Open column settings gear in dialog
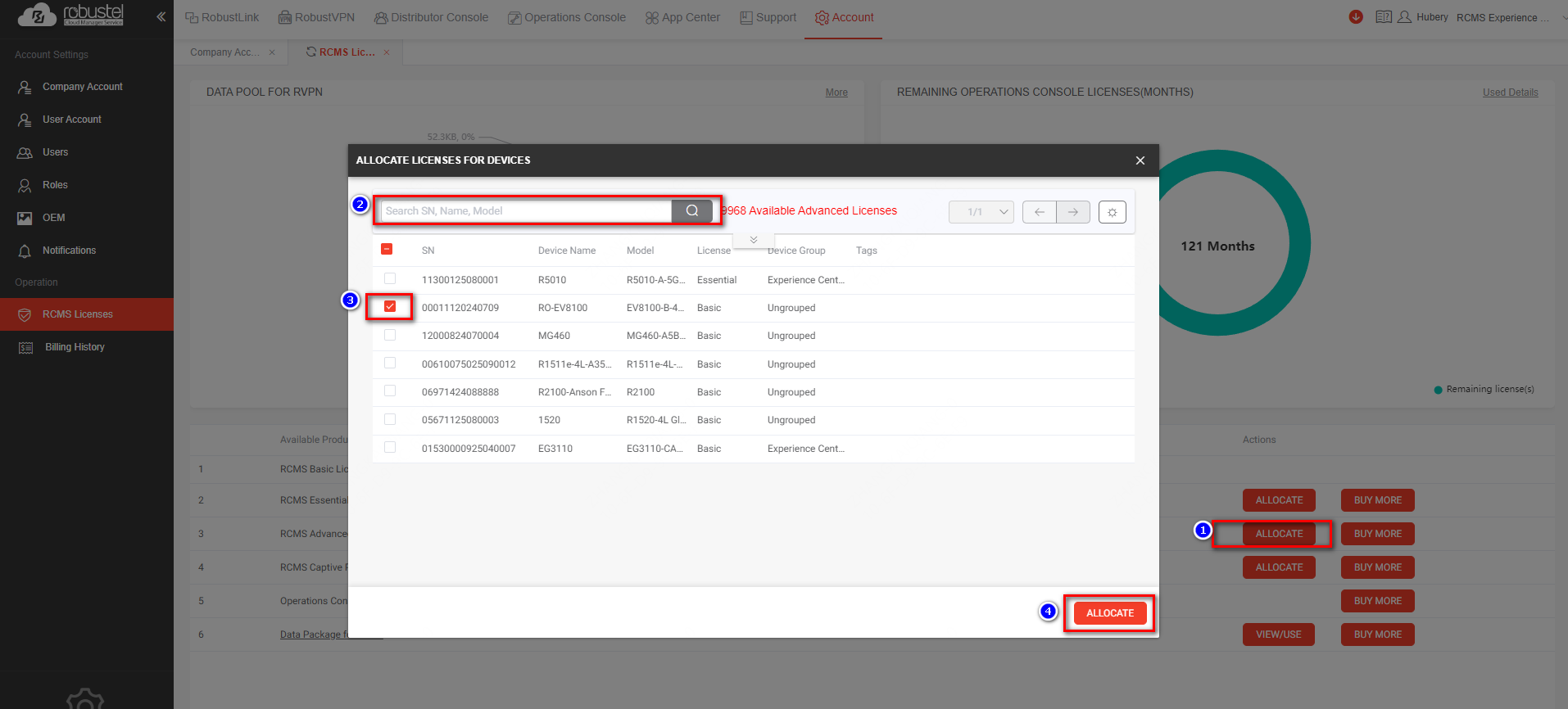 pos(1112,212)
